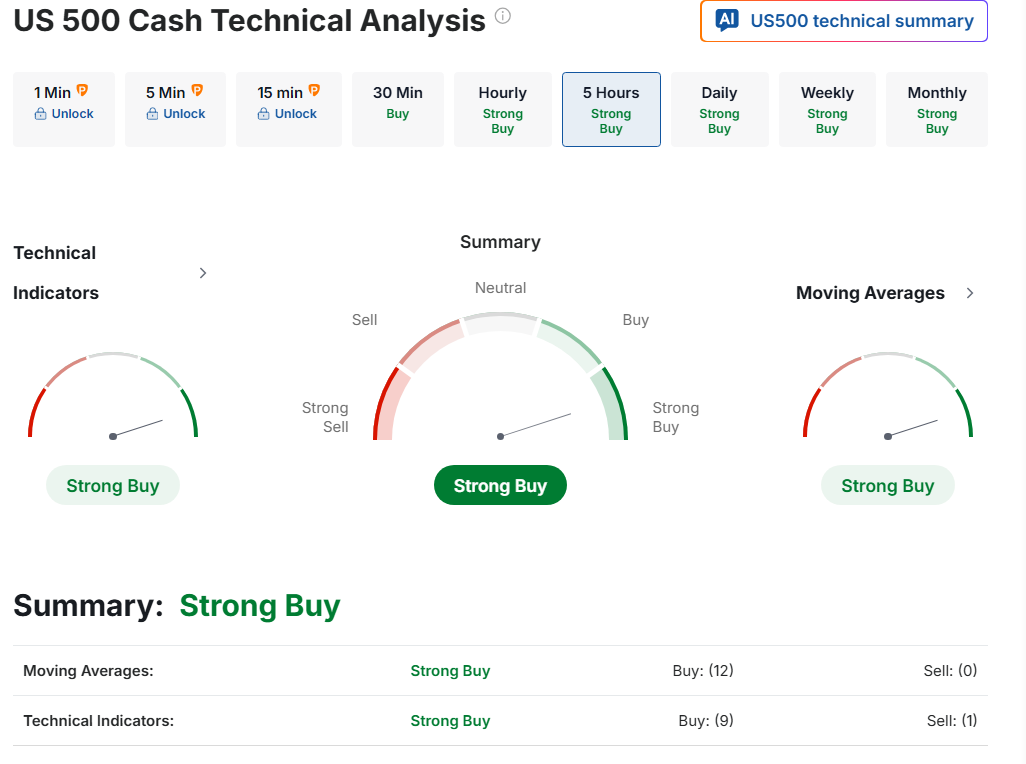Select the Daily timeframe tab
This screenshot has height=764, width=1026.
tap(719, 109)
